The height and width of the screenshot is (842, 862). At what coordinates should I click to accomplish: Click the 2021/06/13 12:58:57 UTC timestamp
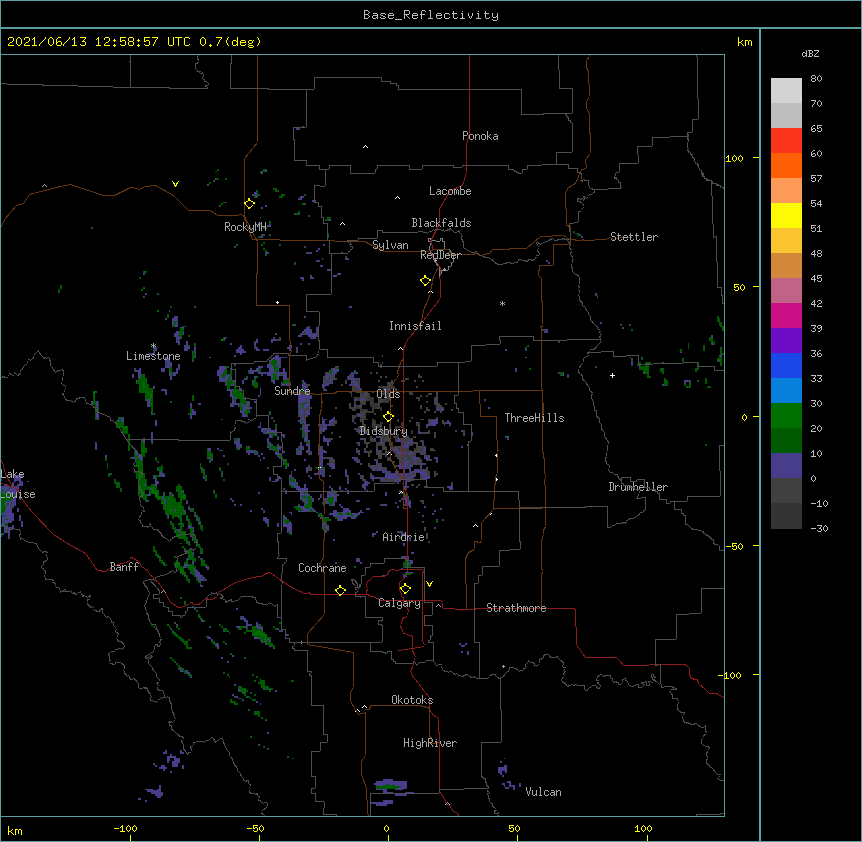pos(99,42)
